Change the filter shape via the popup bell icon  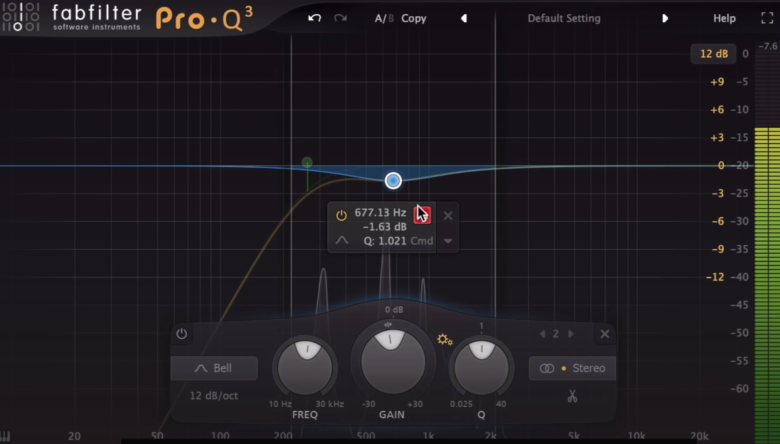(x=342, y=241)
